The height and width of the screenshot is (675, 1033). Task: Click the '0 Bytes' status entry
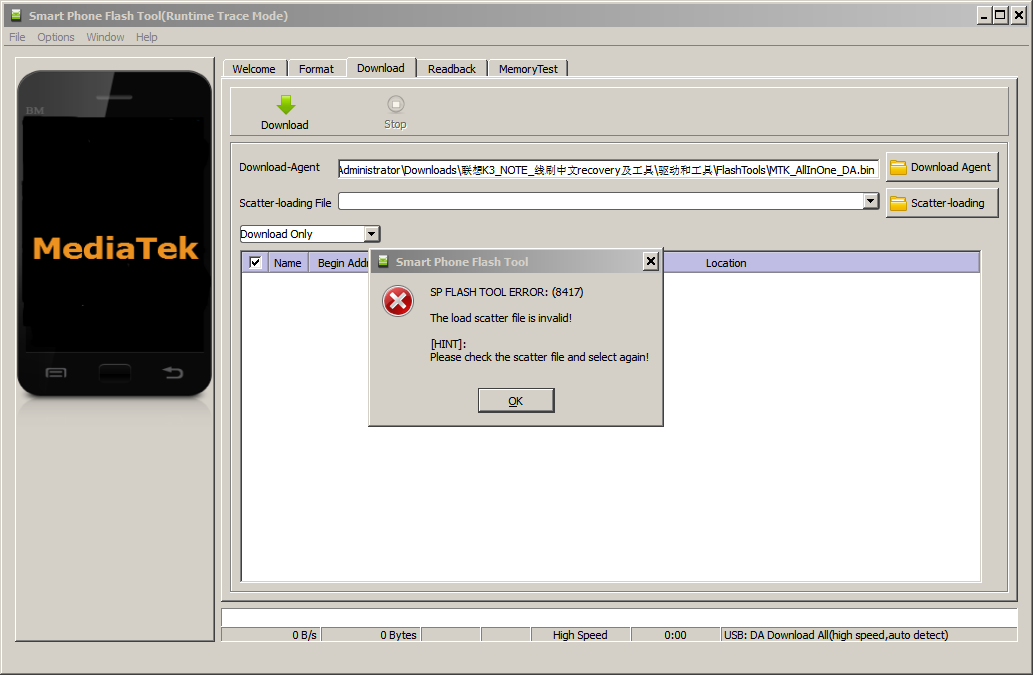click(x=371, y=635)
